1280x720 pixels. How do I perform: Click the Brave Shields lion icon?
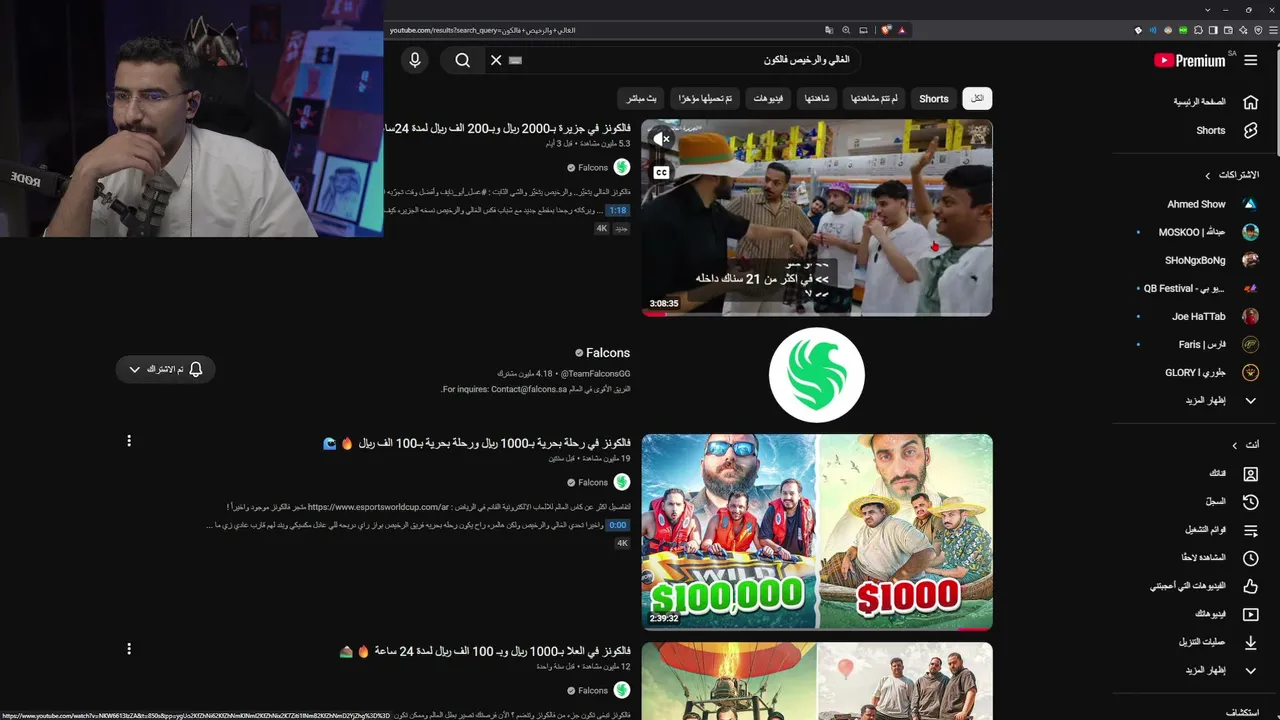click(x=886, y=31)
